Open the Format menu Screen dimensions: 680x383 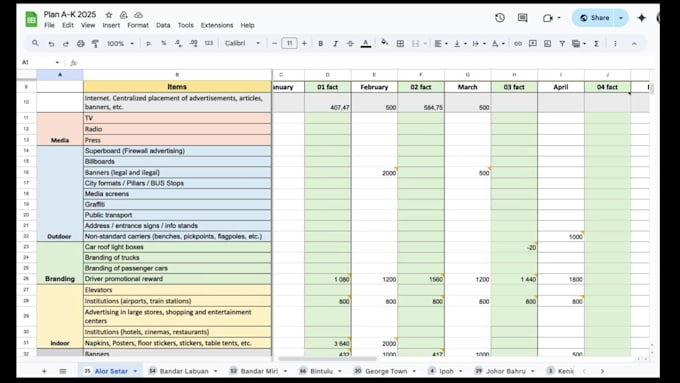tap(138, 25)
